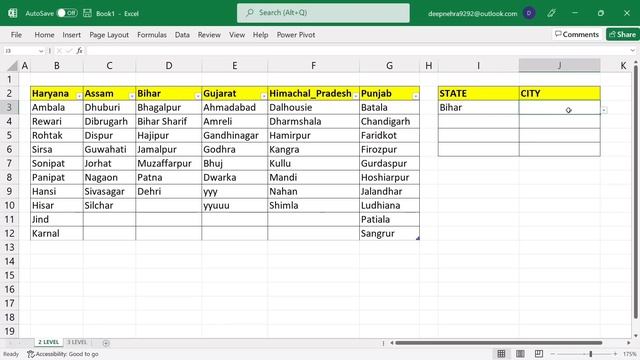This screenshot has width=640, height=360.
Task: Switch to the Home ribbon tab
Action: (44, 35)
